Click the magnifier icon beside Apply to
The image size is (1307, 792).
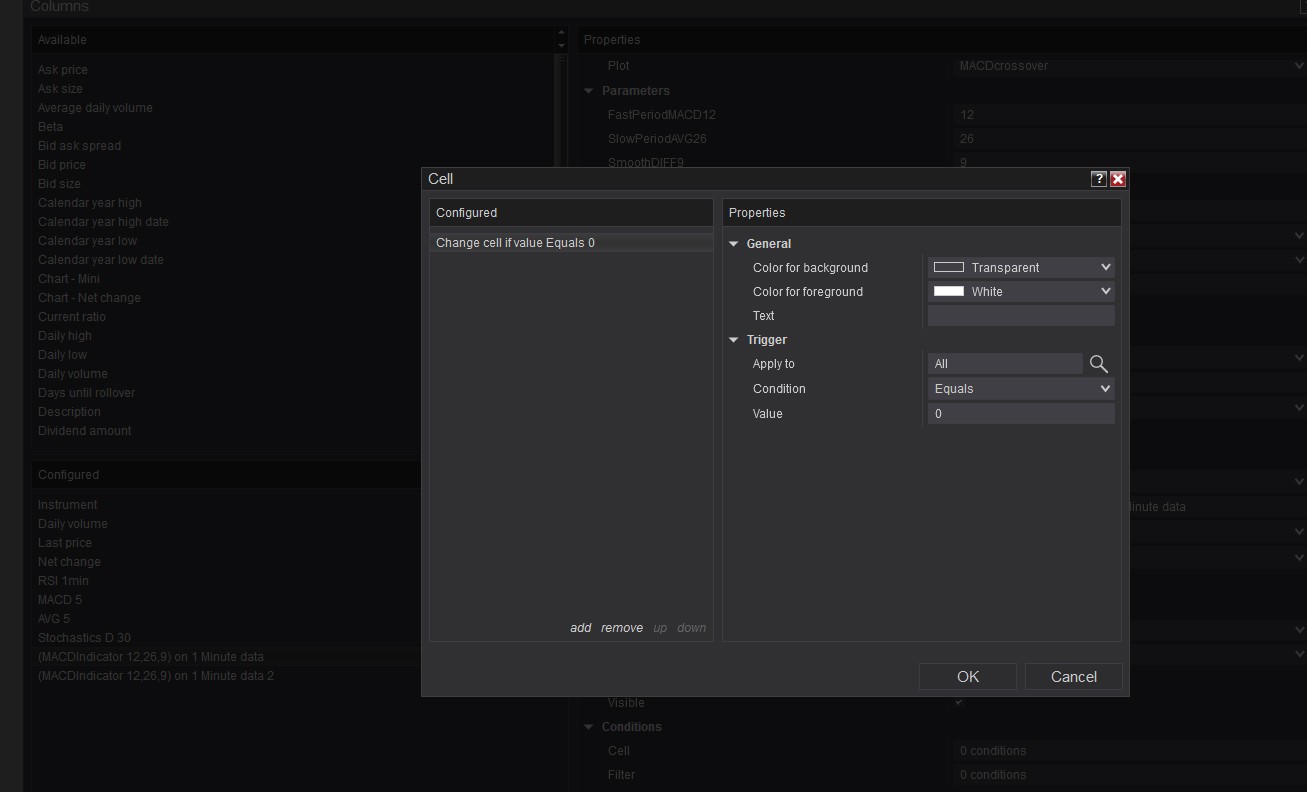pyautogui.click(x=1099, y=364)
